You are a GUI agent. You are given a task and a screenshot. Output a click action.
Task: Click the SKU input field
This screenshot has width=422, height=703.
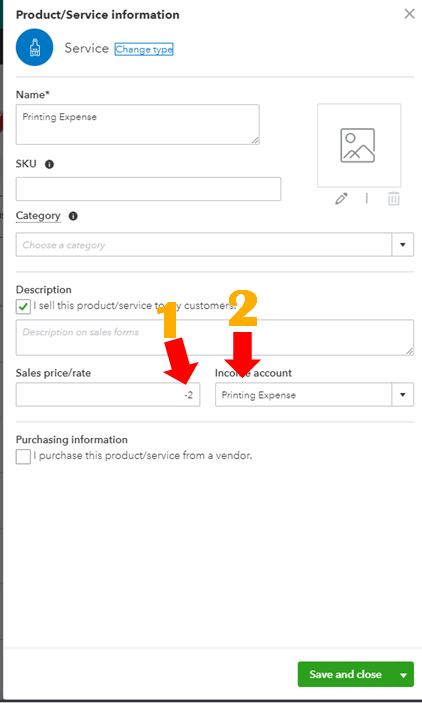(148, 189)
